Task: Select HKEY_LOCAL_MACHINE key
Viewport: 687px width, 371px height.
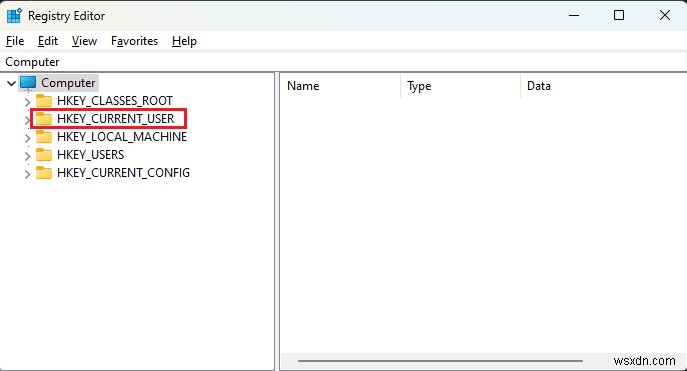Action: (122, 137)
